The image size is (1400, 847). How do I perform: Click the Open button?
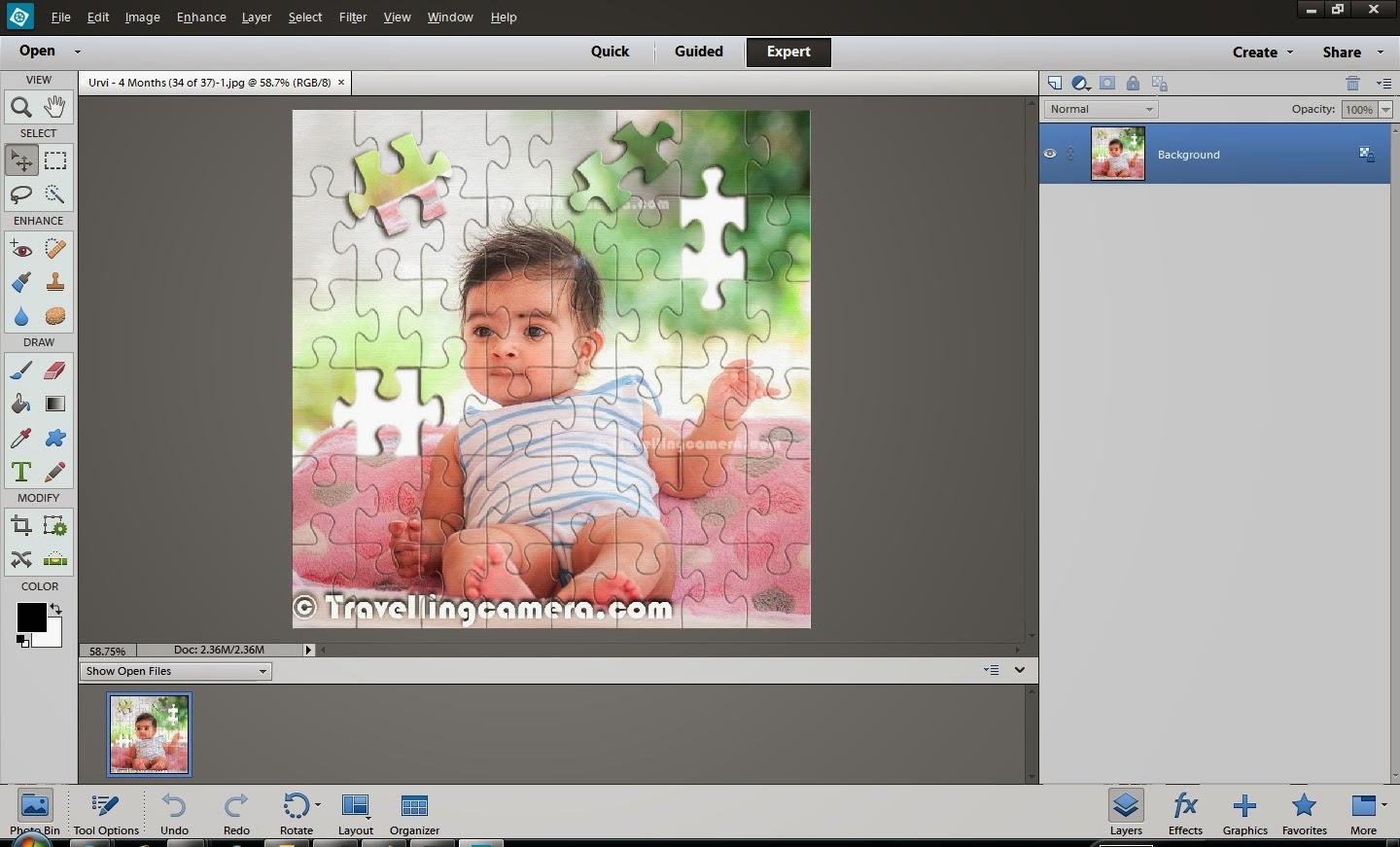tap(37, 51)
